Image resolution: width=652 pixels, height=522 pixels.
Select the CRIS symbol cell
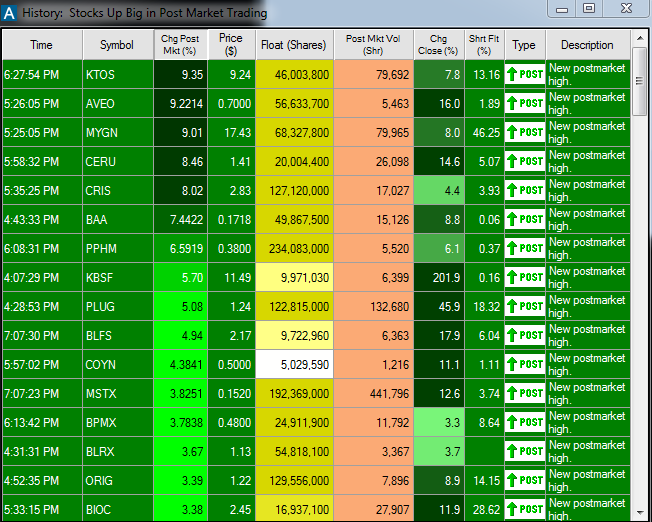(118, 190)
